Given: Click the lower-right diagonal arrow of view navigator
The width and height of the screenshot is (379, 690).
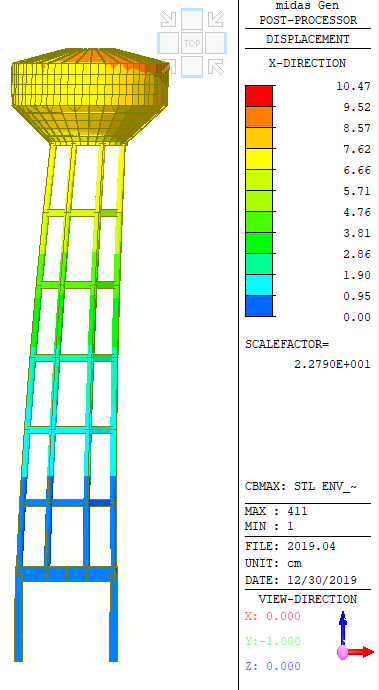Looking at the screenshot, I should pos(216,67).
